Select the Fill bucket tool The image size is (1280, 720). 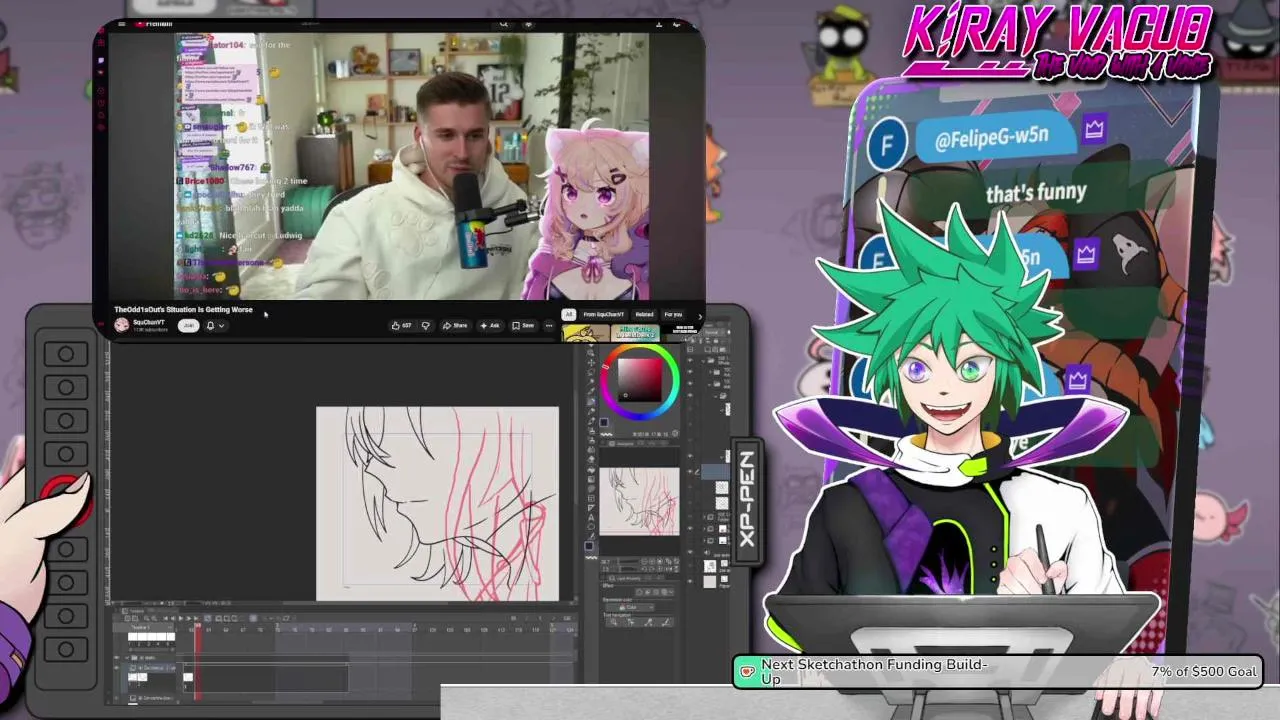tap(591, 470)
